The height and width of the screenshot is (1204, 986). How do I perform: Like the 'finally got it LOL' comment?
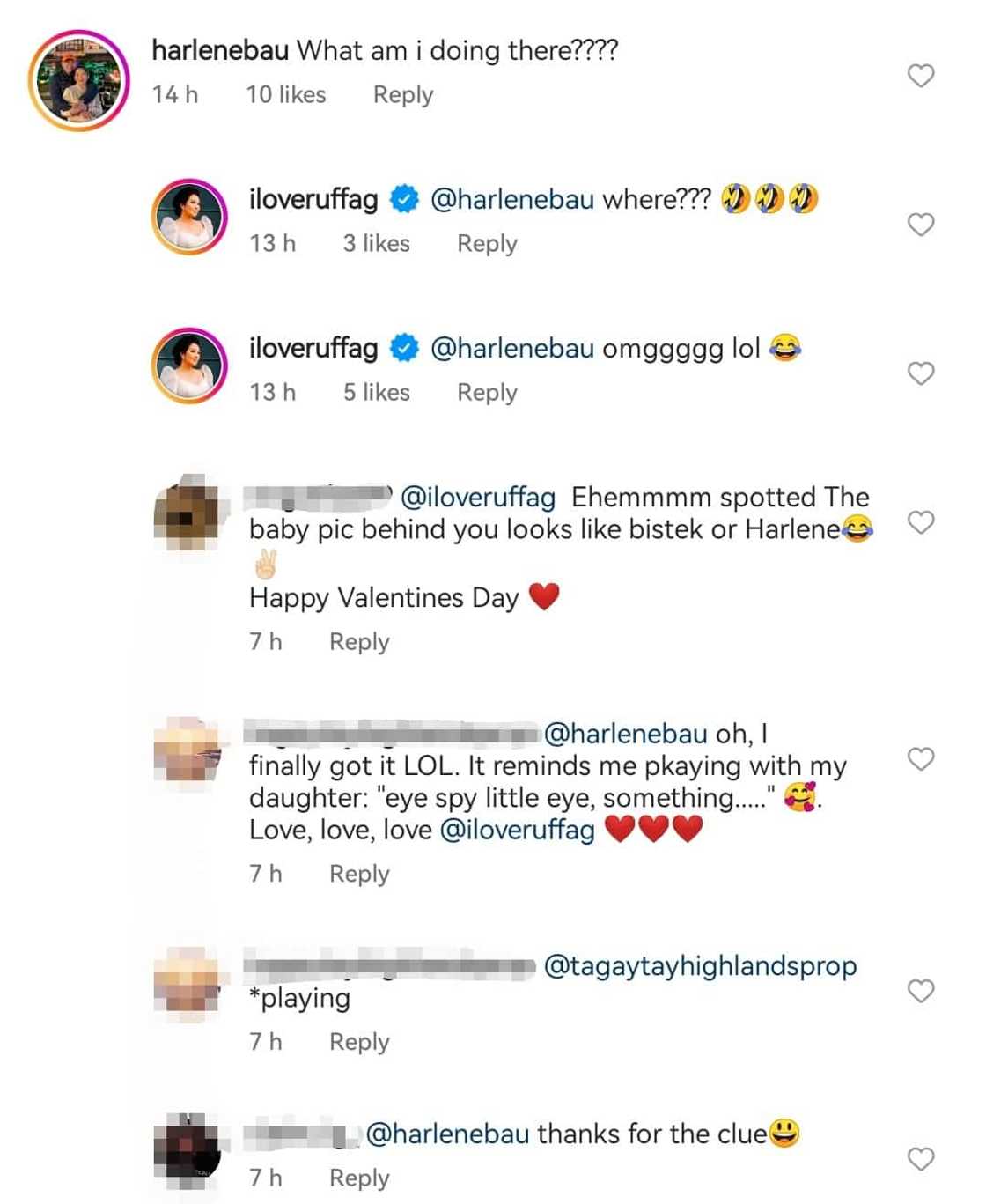(x=920, y=758)
